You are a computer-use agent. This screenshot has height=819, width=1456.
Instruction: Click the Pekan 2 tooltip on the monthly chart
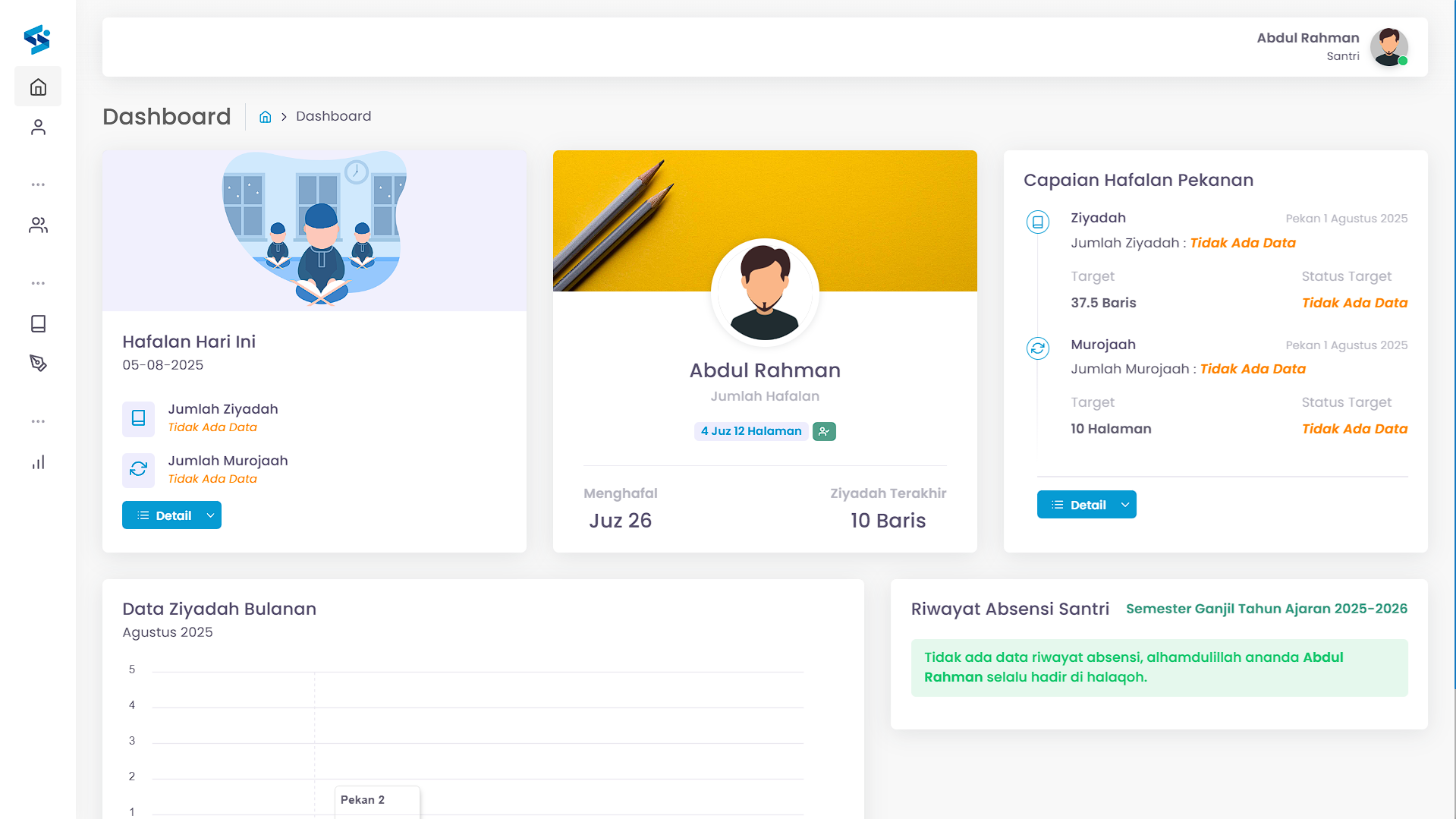363,799
